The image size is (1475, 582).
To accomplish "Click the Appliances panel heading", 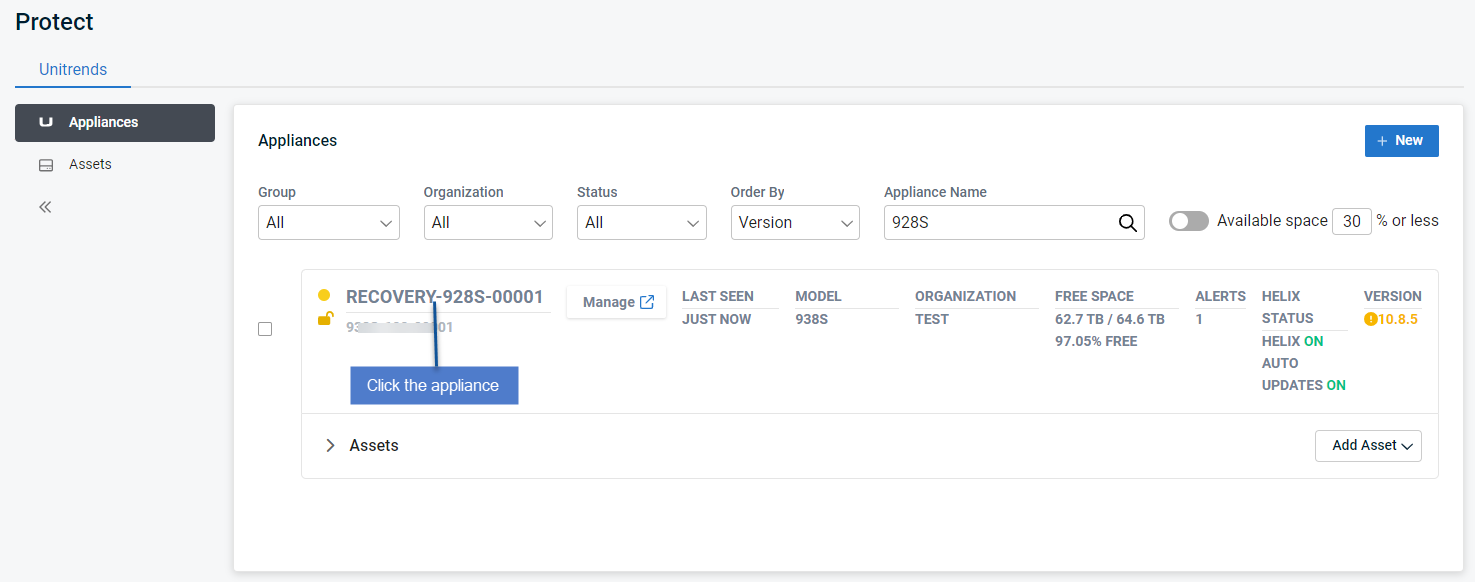I will point(298,141).
